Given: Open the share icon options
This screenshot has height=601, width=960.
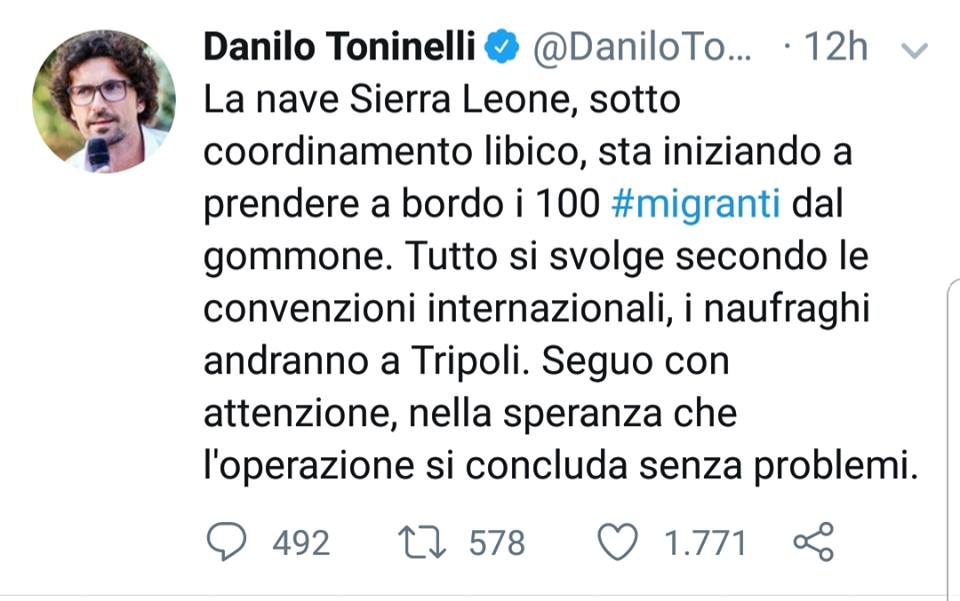Looking at the screenshot, I should 812,542.
